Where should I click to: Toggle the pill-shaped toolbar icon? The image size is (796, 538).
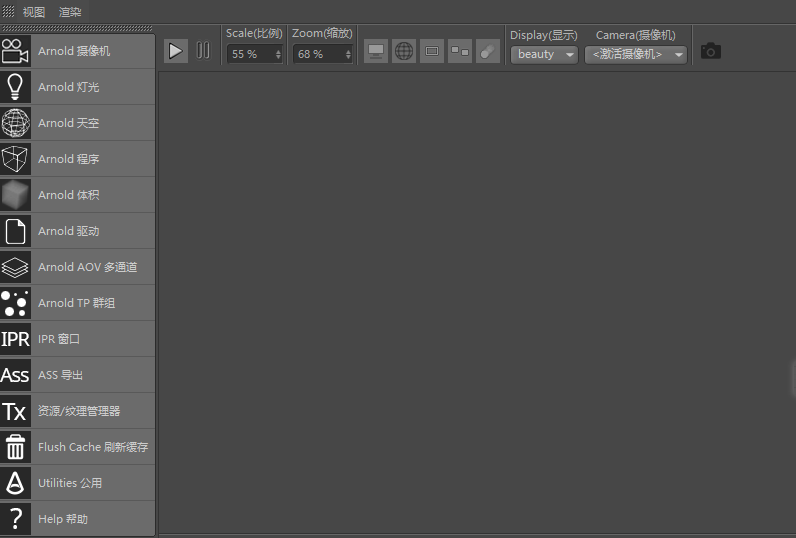coord(488,51)
